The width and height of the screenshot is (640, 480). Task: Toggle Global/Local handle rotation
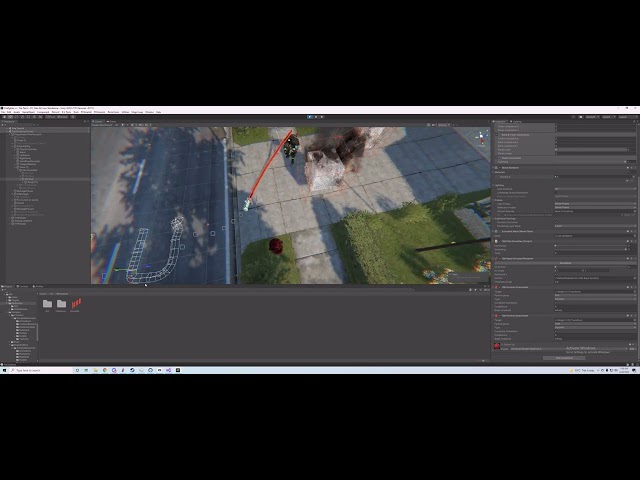pos(62,117)
